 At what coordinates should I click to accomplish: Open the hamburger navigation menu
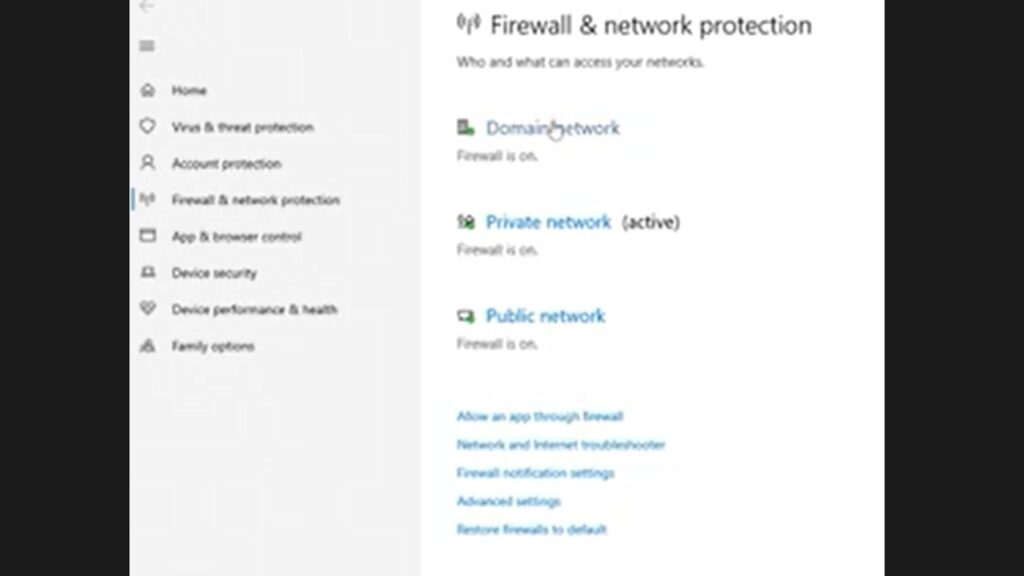click(x=147, y=46)
